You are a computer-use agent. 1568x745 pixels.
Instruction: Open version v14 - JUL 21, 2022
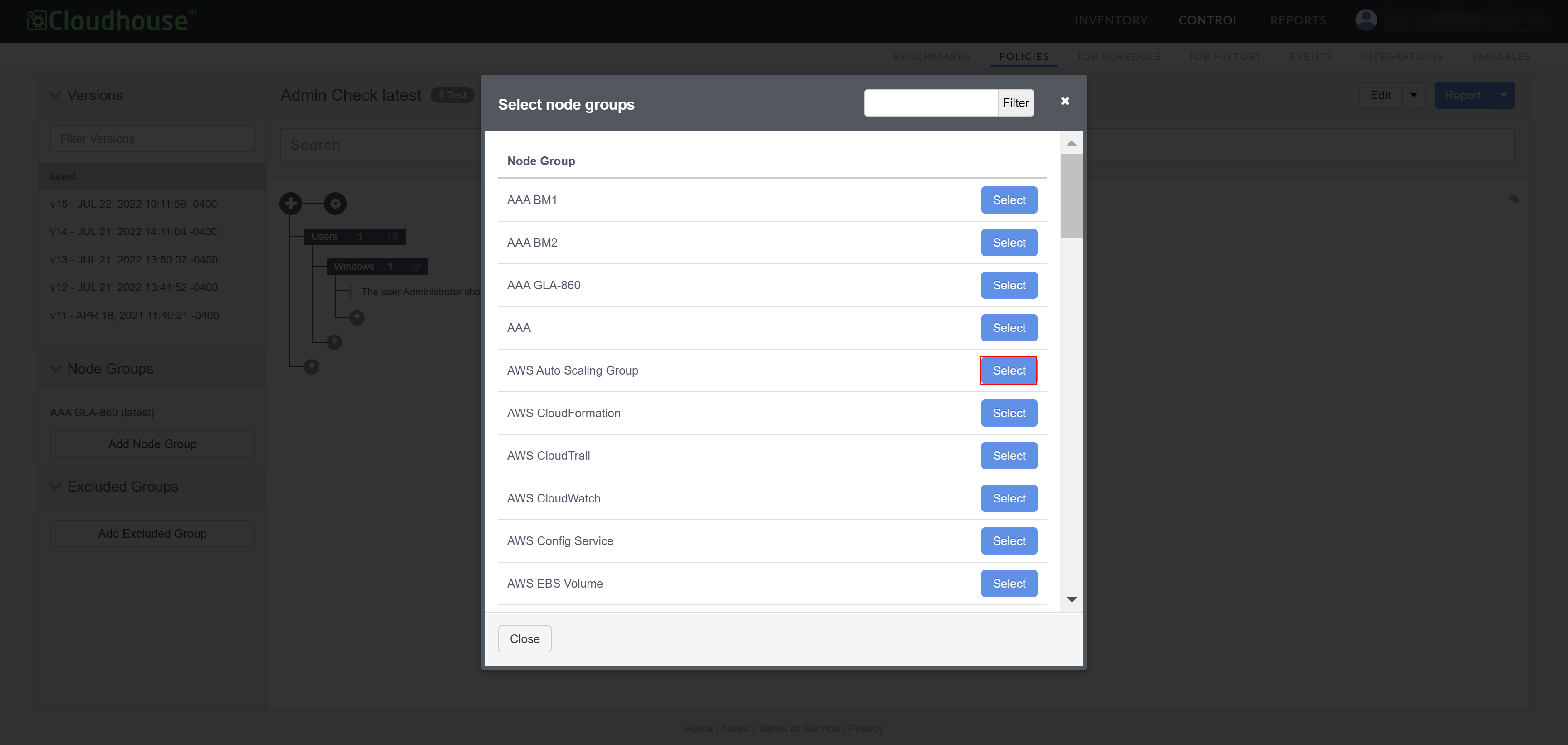(x=133, y=232)
